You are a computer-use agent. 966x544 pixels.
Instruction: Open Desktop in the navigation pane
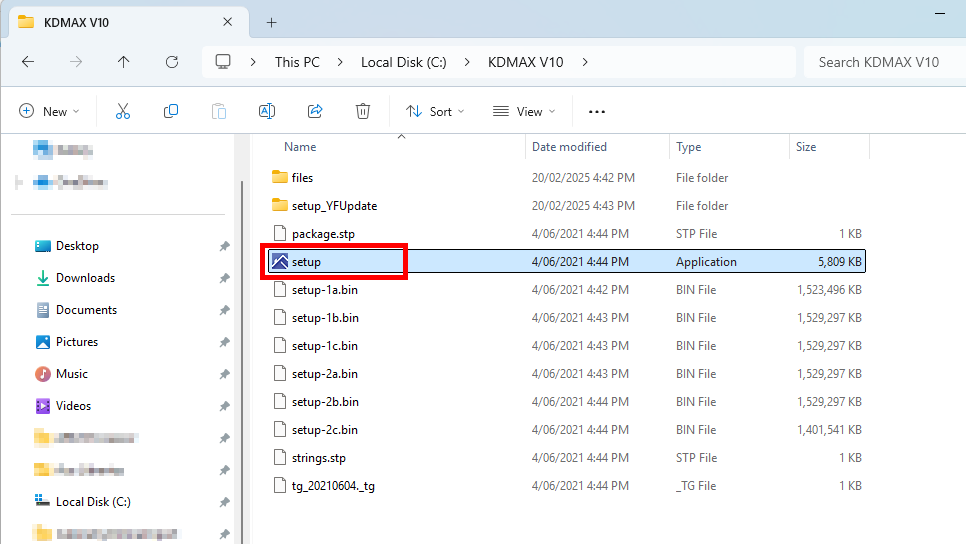pos(77,246)
